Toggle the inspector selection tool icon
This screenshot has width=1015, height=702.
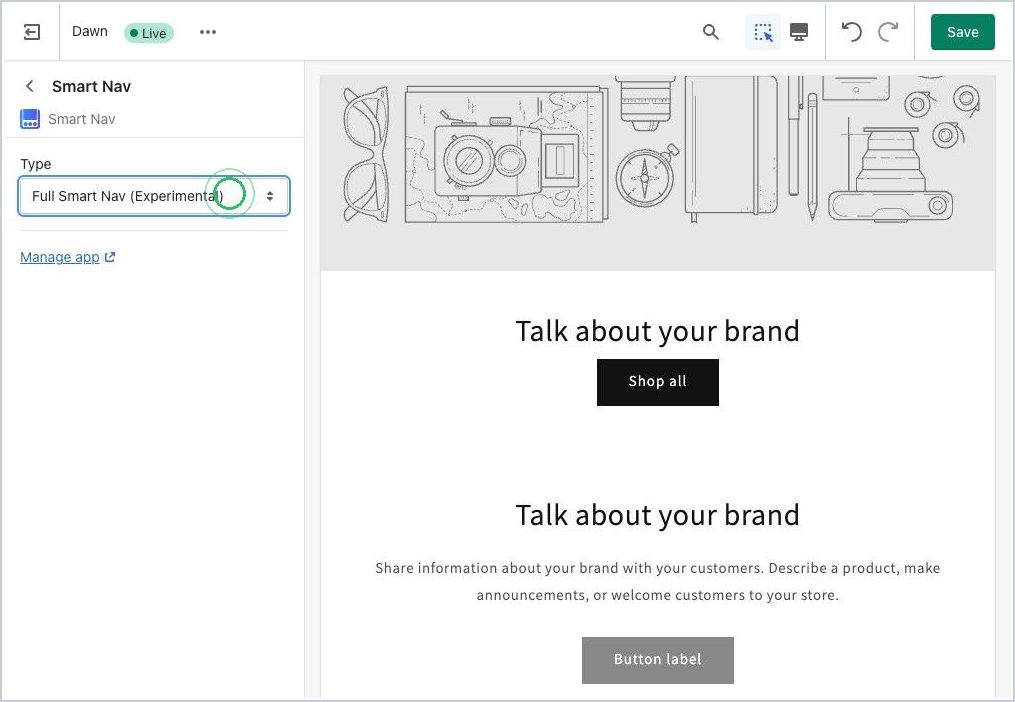(763, 32)
